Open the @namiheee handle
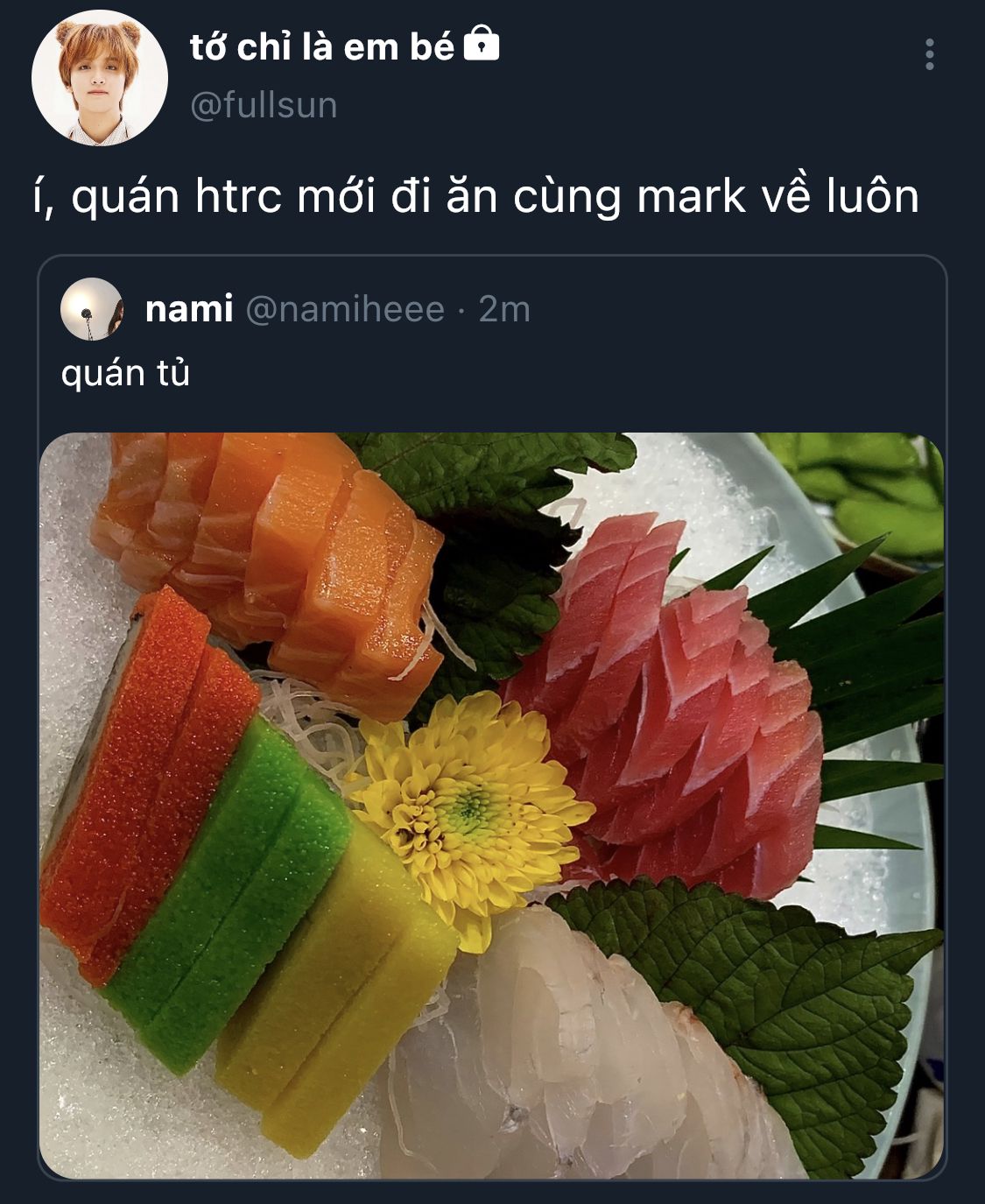Screen dimensions: 985x1204 [x=345, y=309]
